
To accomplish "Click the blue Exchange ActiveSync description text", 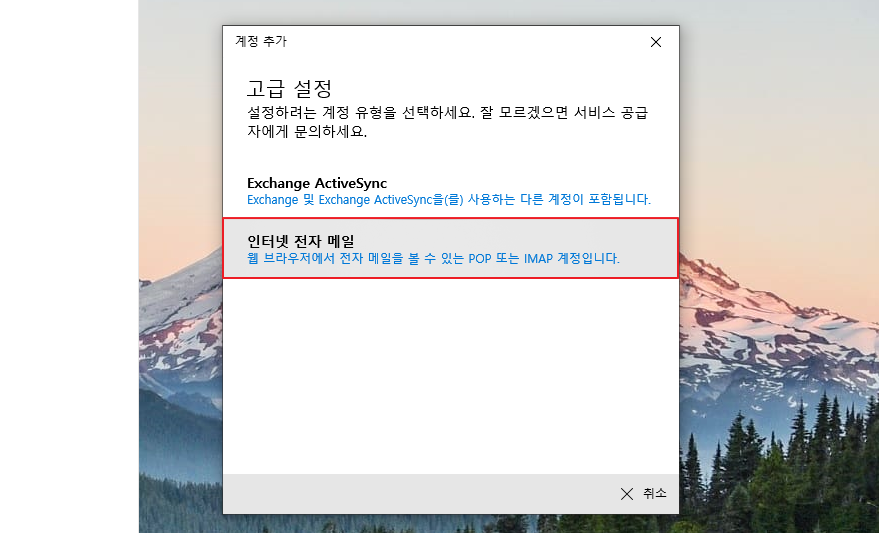I will point(448,200).
